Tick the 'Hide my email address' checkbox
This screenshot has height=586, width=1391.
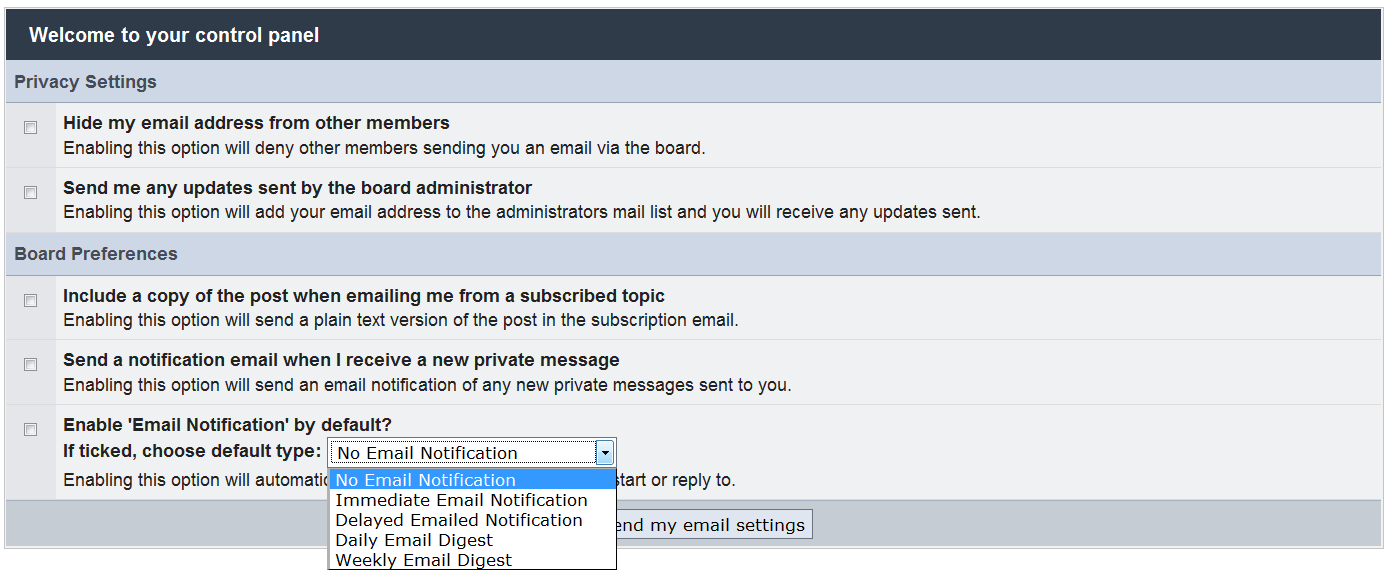tap(31, 128)
